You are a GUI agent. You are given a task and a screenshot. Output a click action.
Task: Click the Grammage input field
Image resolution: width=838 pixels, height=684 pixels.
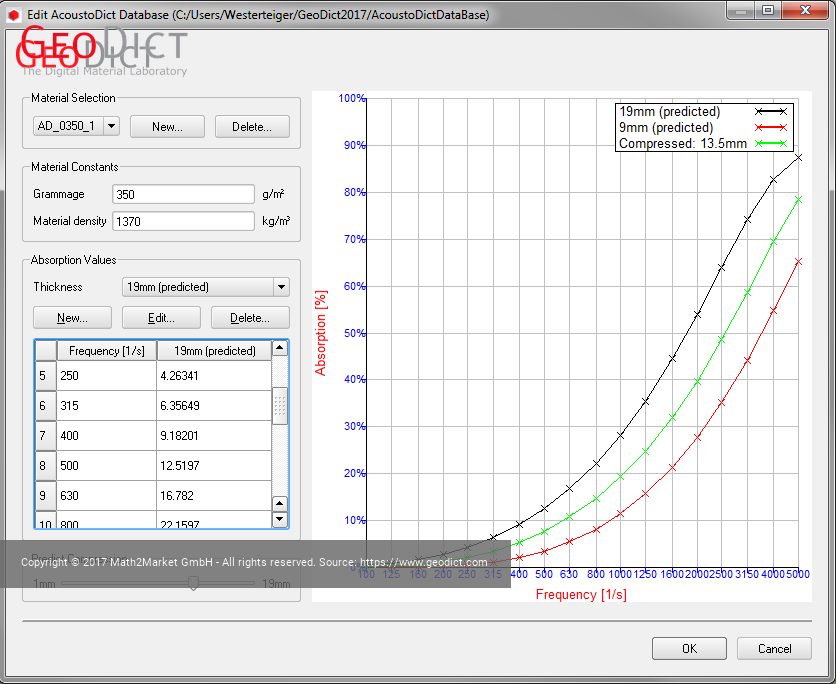pos(183,194)
